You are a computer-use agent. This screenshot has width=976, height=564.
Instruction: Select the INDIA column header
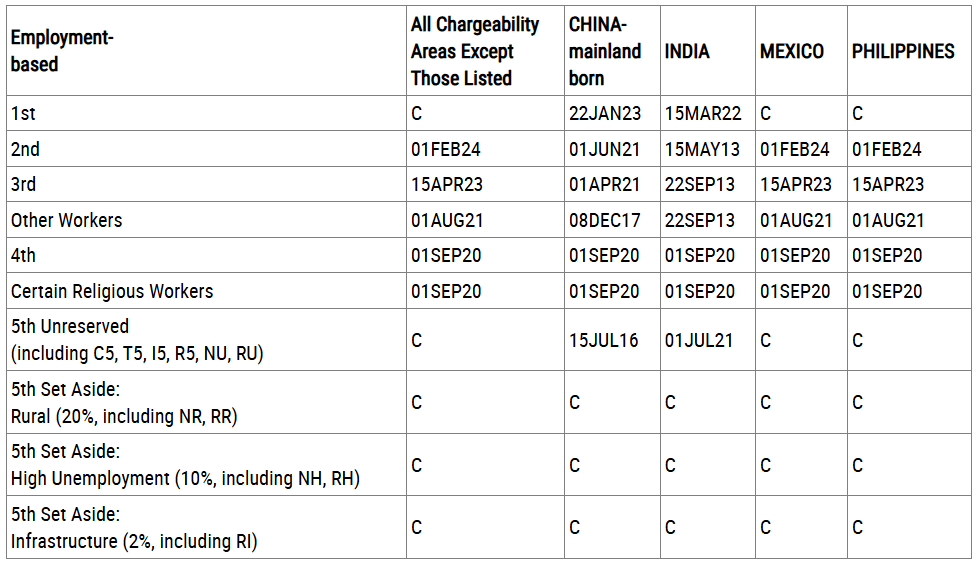(x=687, y=51)
